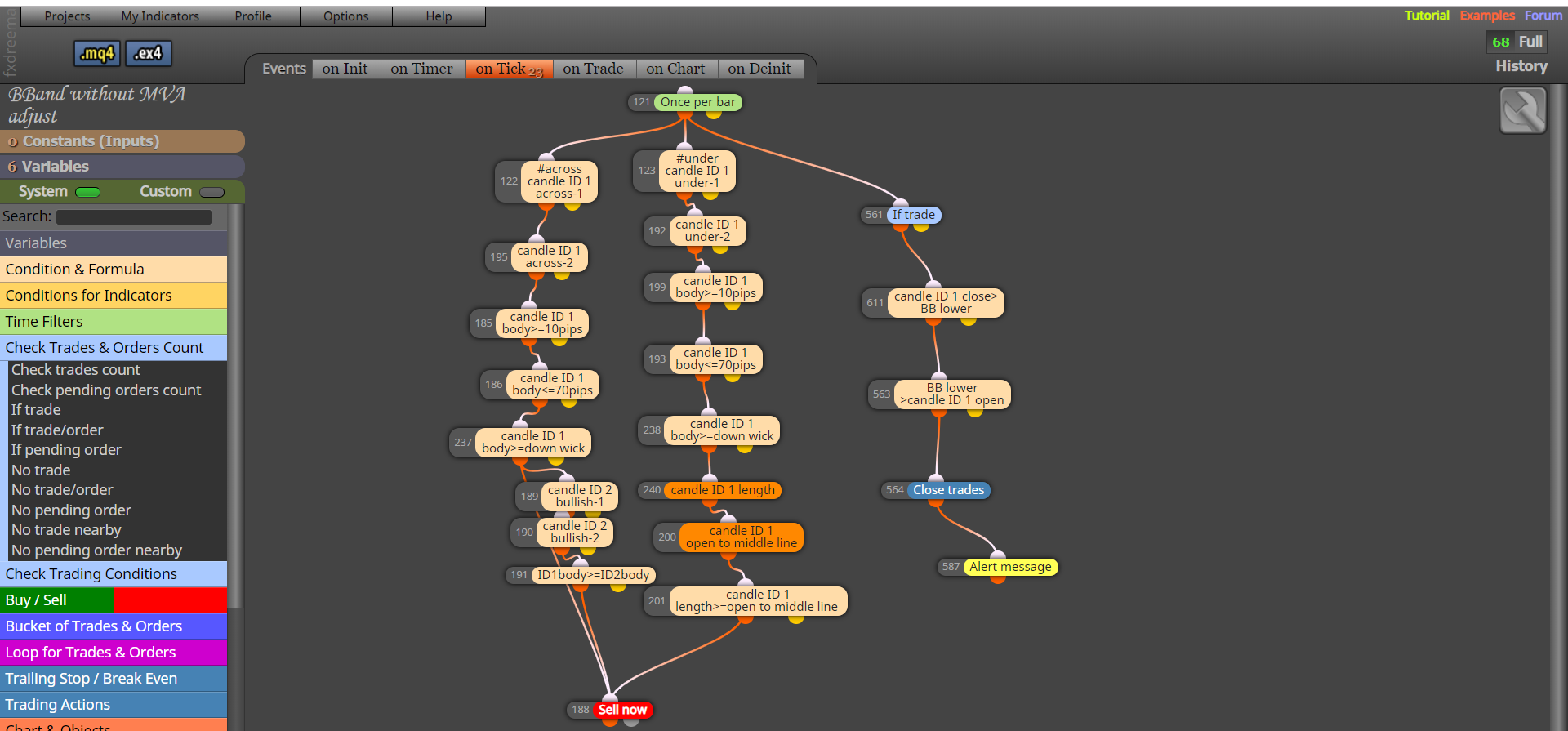Expand the Variables section with 6 items

coord(122,167)
